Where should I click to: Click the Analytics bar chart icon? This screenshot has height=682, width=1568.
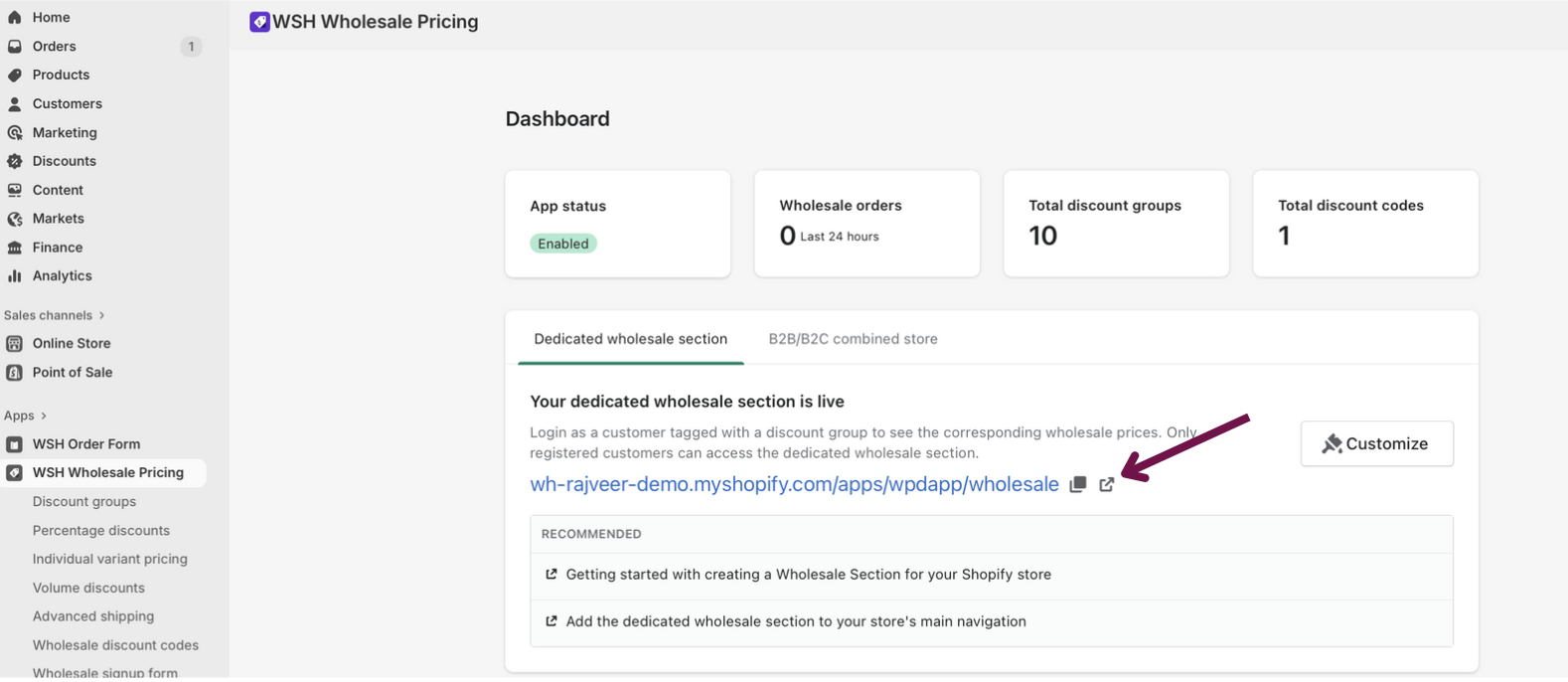pos(15,276)
